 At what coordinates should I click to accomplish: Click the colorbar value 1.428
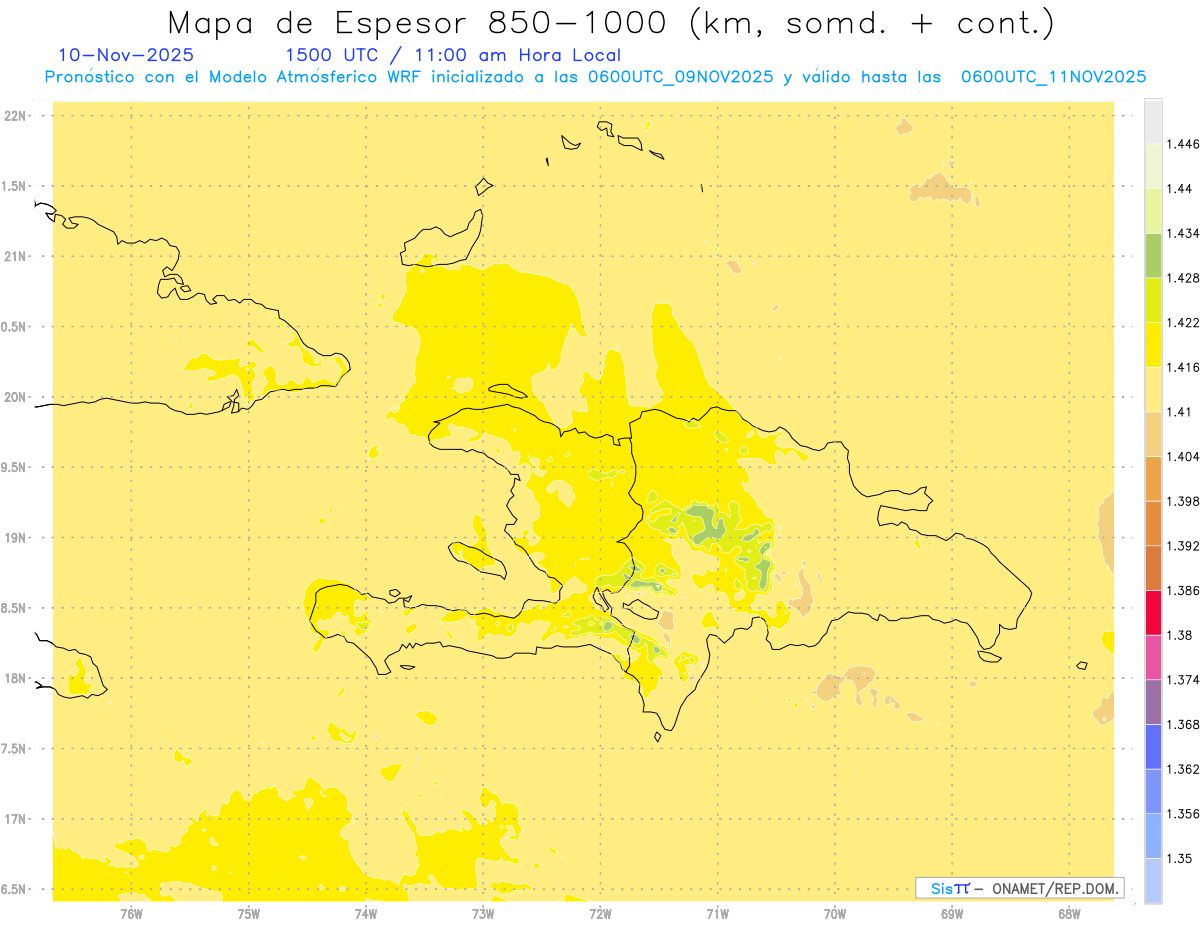[x=1183, y=278]
